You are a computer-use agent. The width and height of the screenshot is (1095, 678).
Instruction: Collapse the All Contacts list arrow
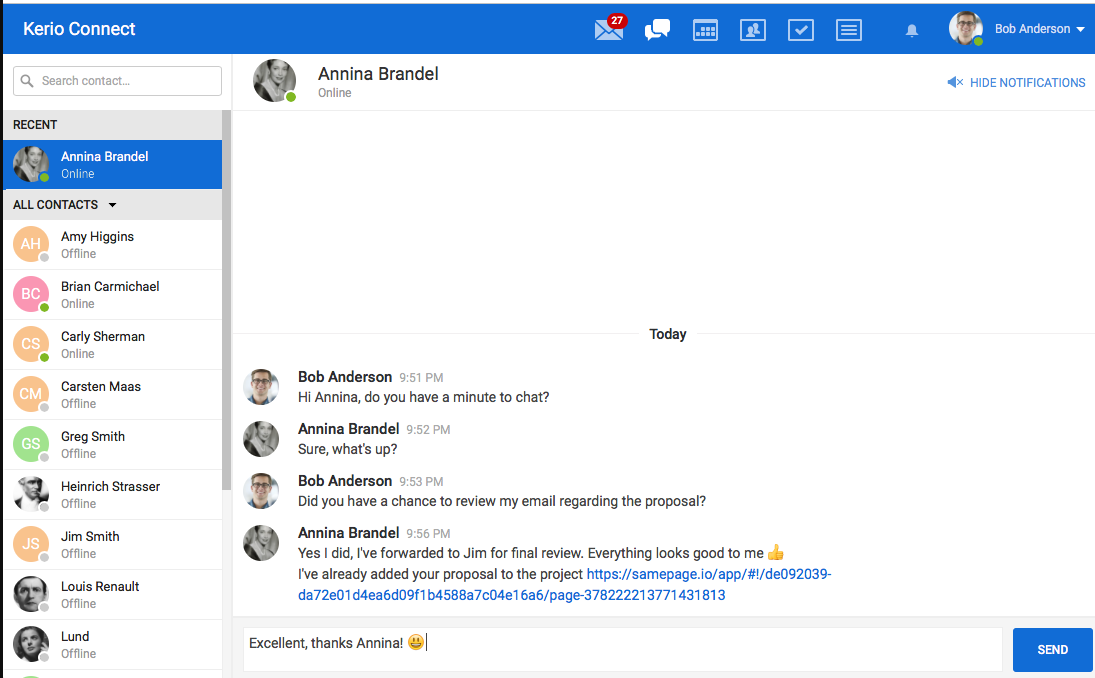[x=112, y=205]
